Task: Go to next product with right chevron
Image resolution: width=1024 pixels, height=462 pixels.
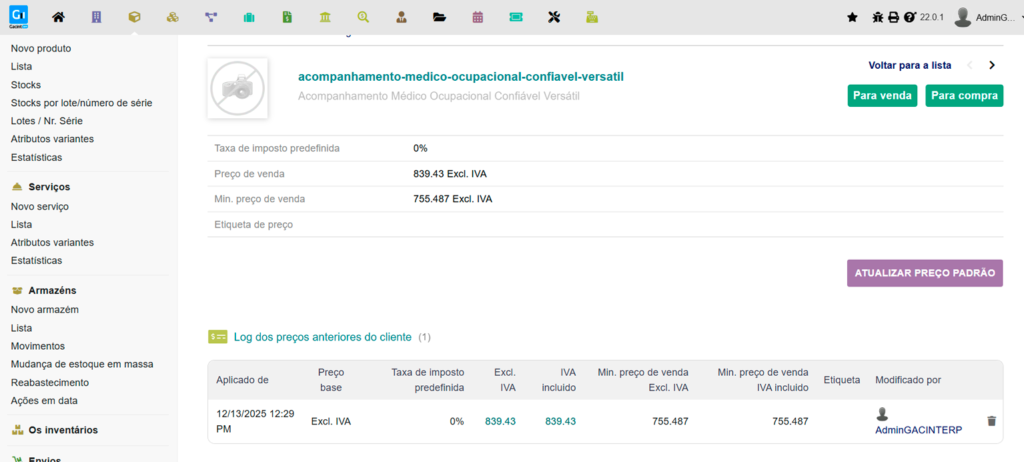Action: [x=991, y=65]
